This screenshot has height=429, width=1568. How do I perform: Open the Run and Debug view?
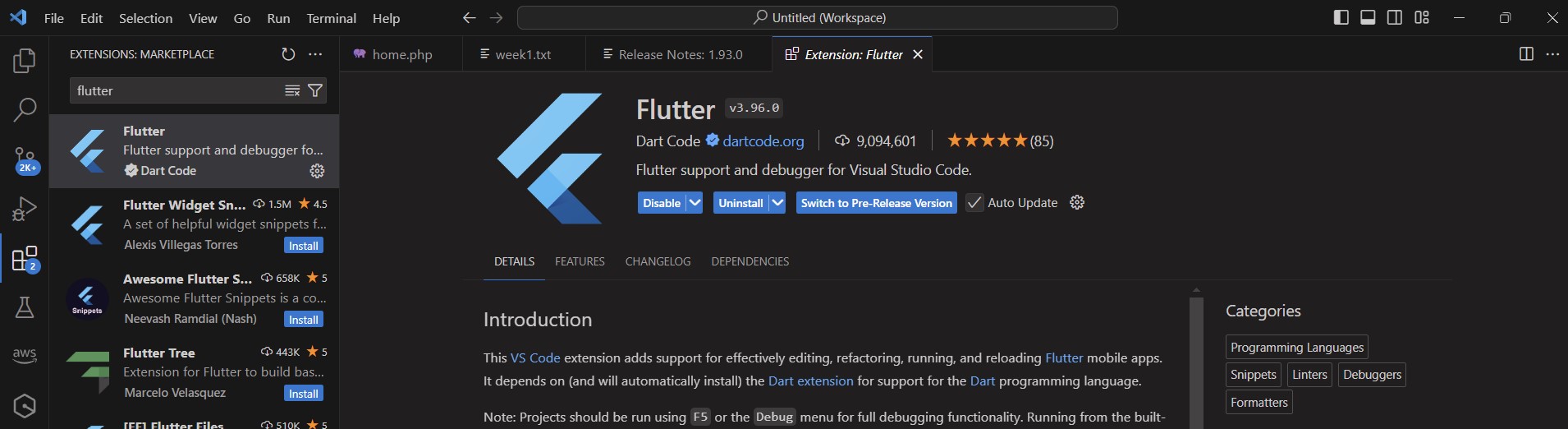[x=25, y=209]
